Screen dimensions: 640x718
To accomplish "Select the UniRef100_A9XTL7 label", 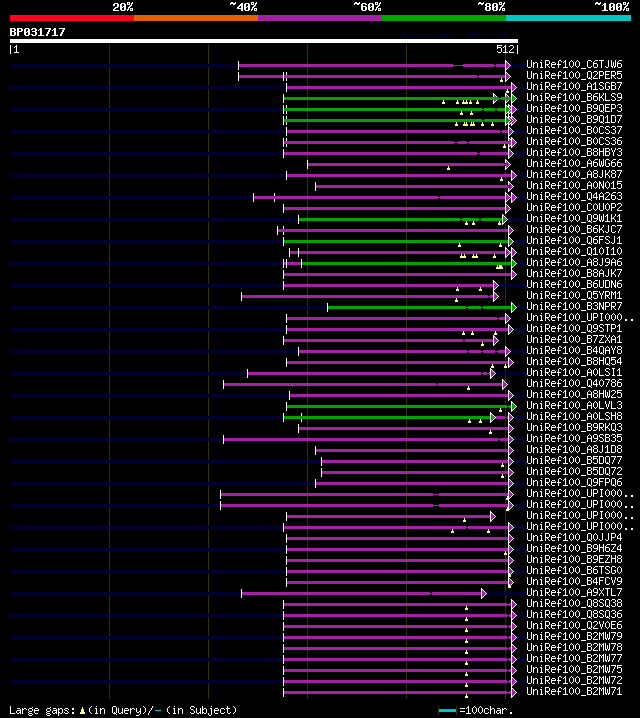I will coord(574,592).
